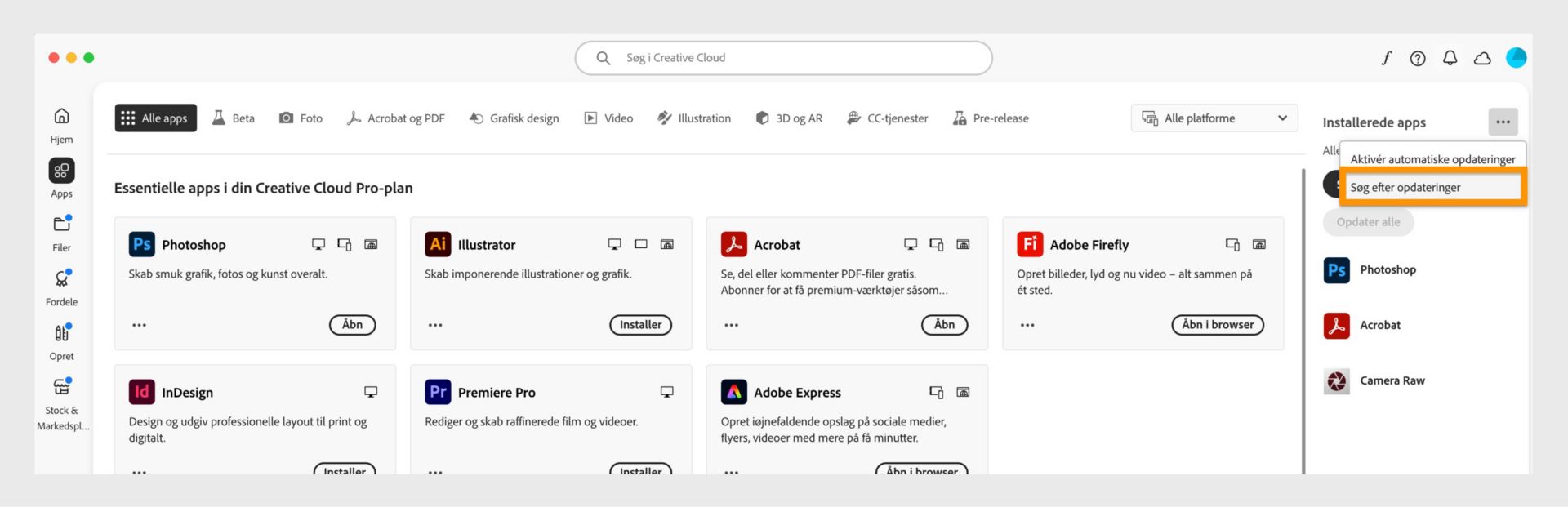The height and width of the screenshot is (507, 1568).
Task: Open three-dot menu beside Installerede apps
Action: (1503, 122)
